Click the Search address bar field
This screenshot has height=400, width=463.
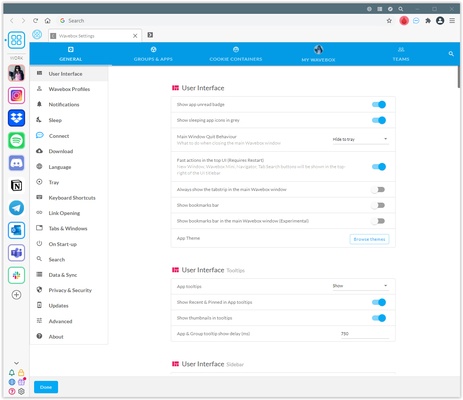coord(220,21)
